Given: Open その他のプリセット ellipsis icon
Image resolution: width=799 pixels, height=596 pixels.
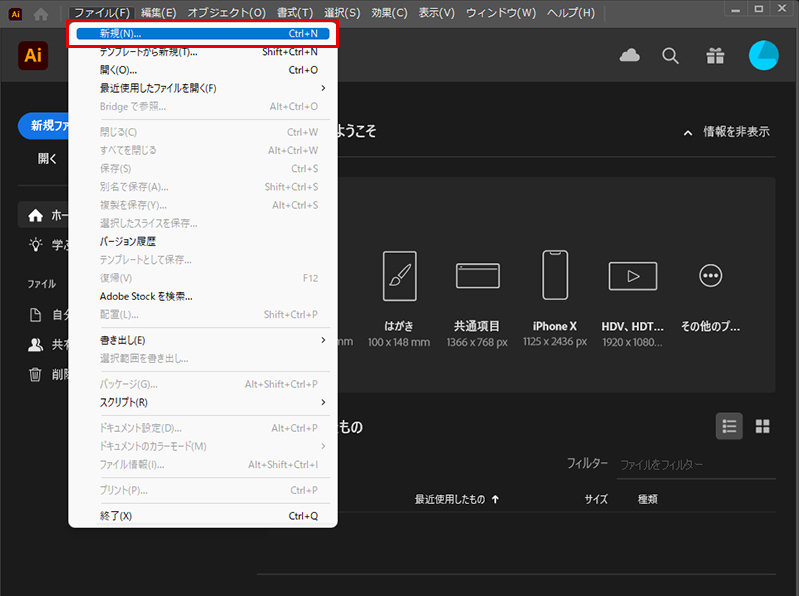Looking at the screenshot, I should pyautogui.click(x=710, y=276).
